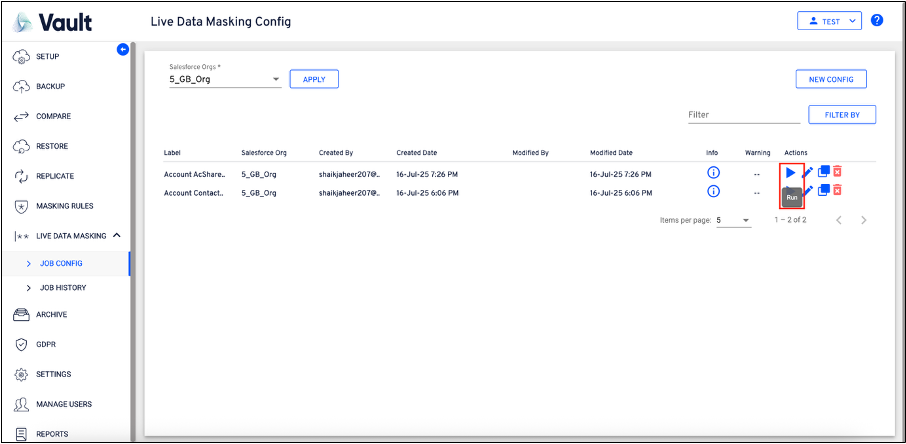
Task: Collapse the Live Data Masking section
Action: 117,236
